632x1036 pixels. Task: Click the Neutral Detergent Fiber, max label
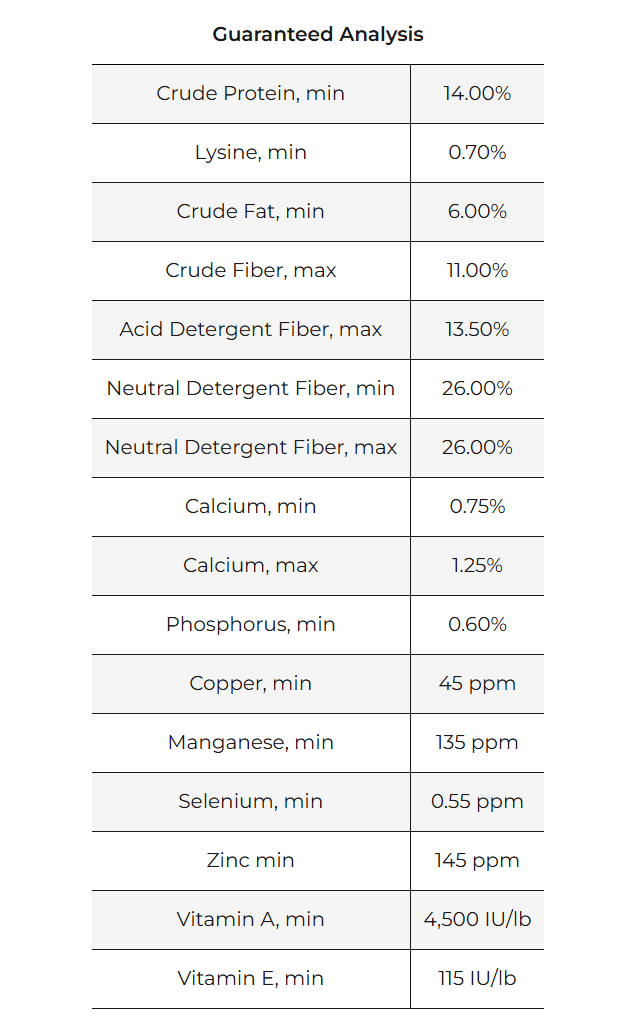pos(250,447)
